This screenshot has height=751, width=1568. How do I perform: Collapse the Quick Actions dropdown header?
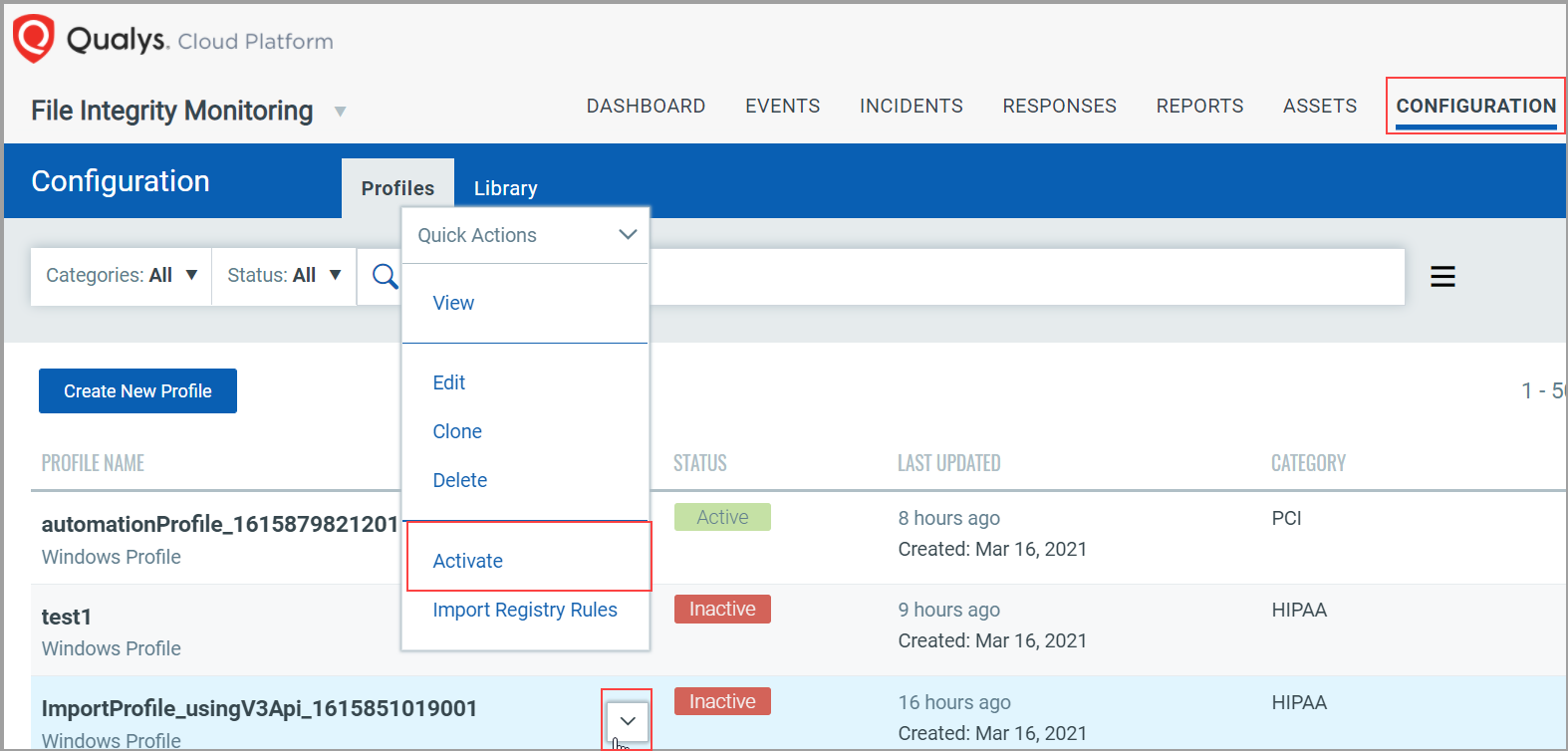tap(526, 235)
